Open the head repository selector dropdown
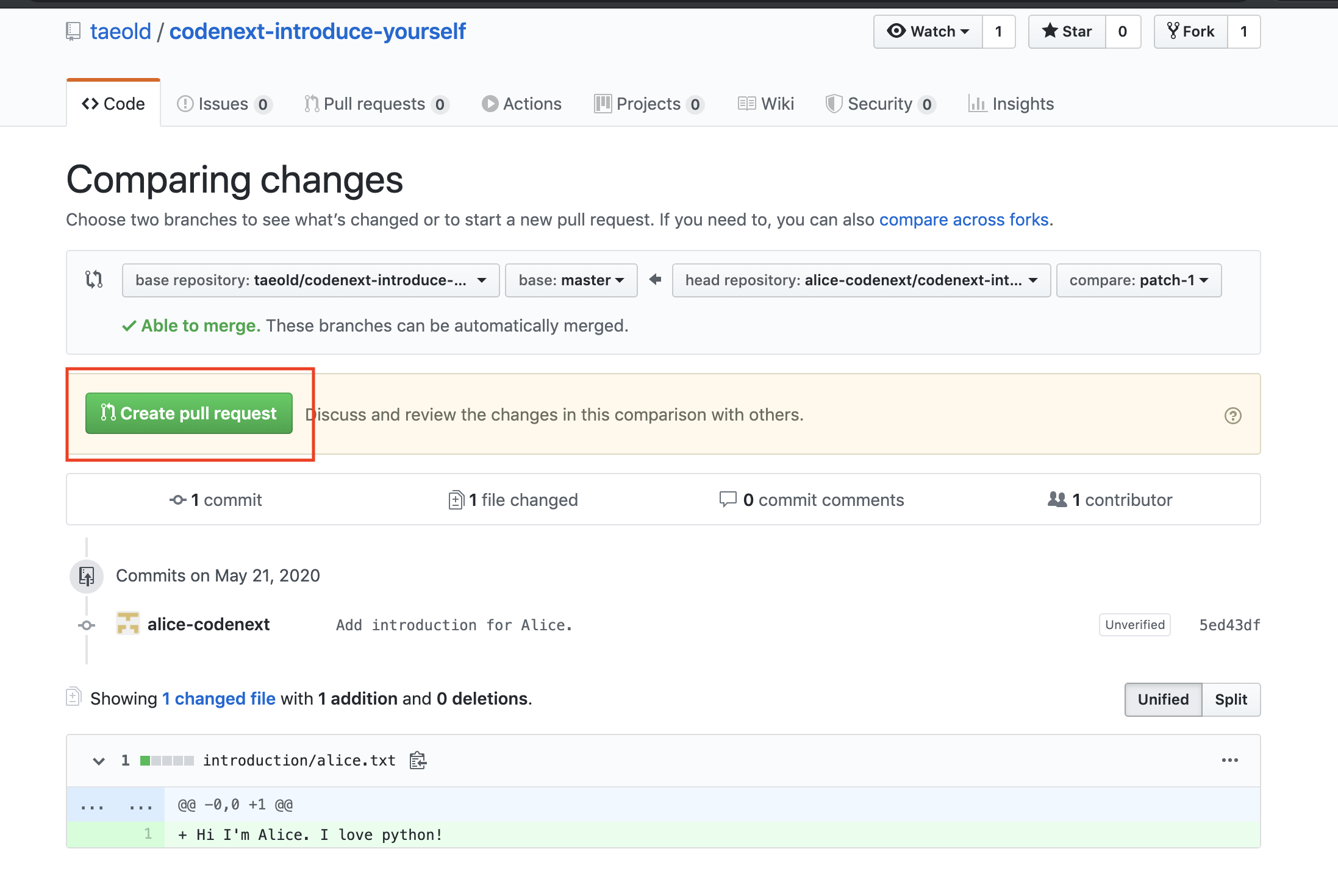 pyautogui.click(x=860, y=280)
